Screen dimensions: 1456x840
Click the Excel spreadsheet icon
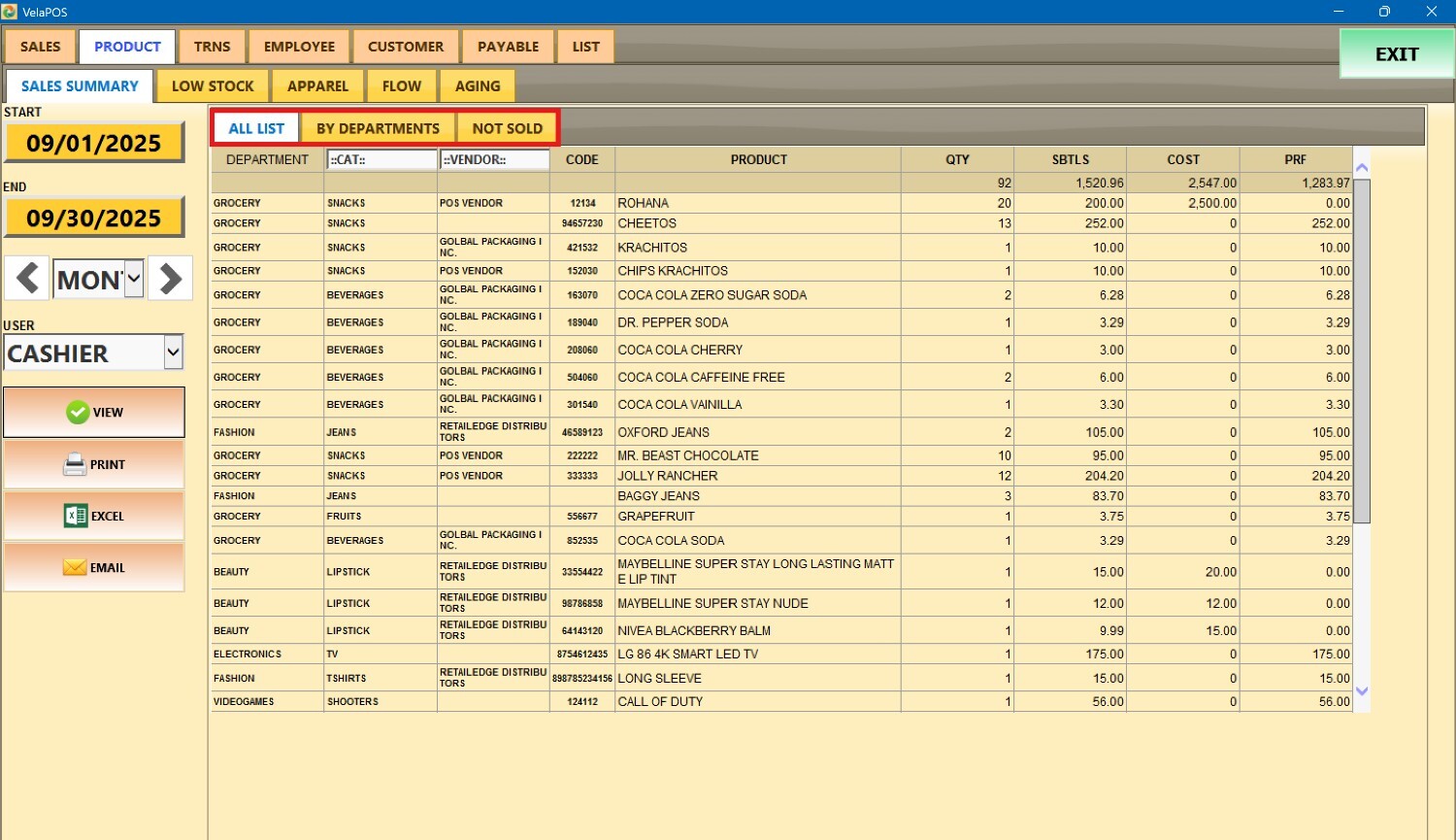tap(76, 517)
